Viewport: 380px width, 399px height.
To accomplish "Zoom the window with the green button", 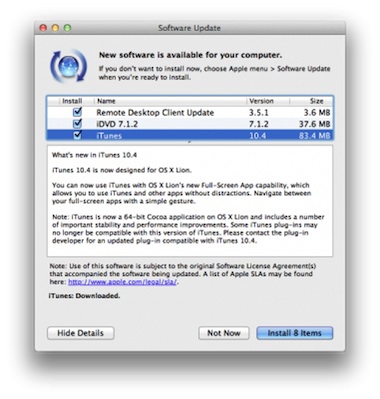I will 67,28.
